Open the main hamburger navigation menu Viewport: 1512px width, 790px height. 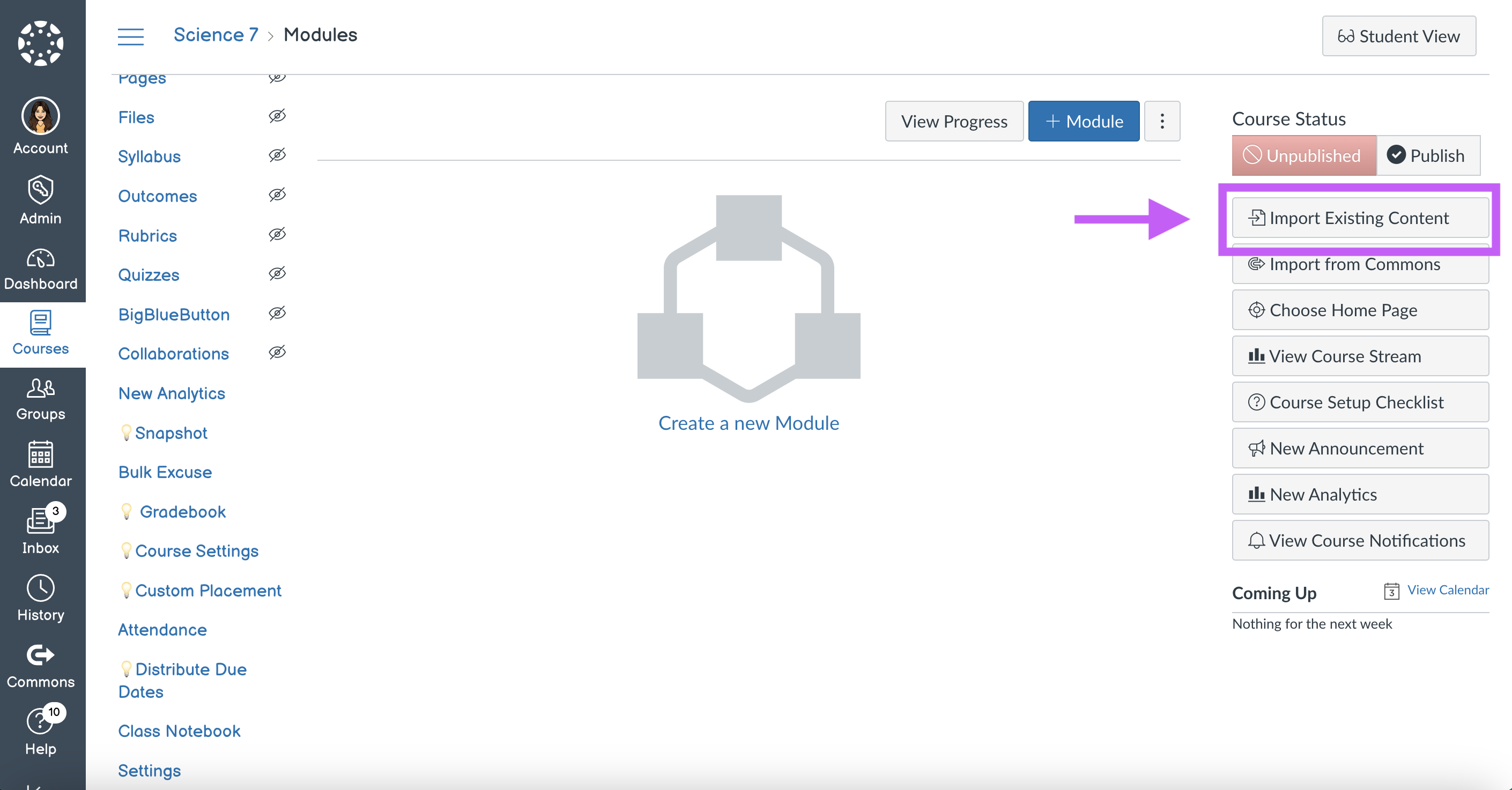click(131, 35)
